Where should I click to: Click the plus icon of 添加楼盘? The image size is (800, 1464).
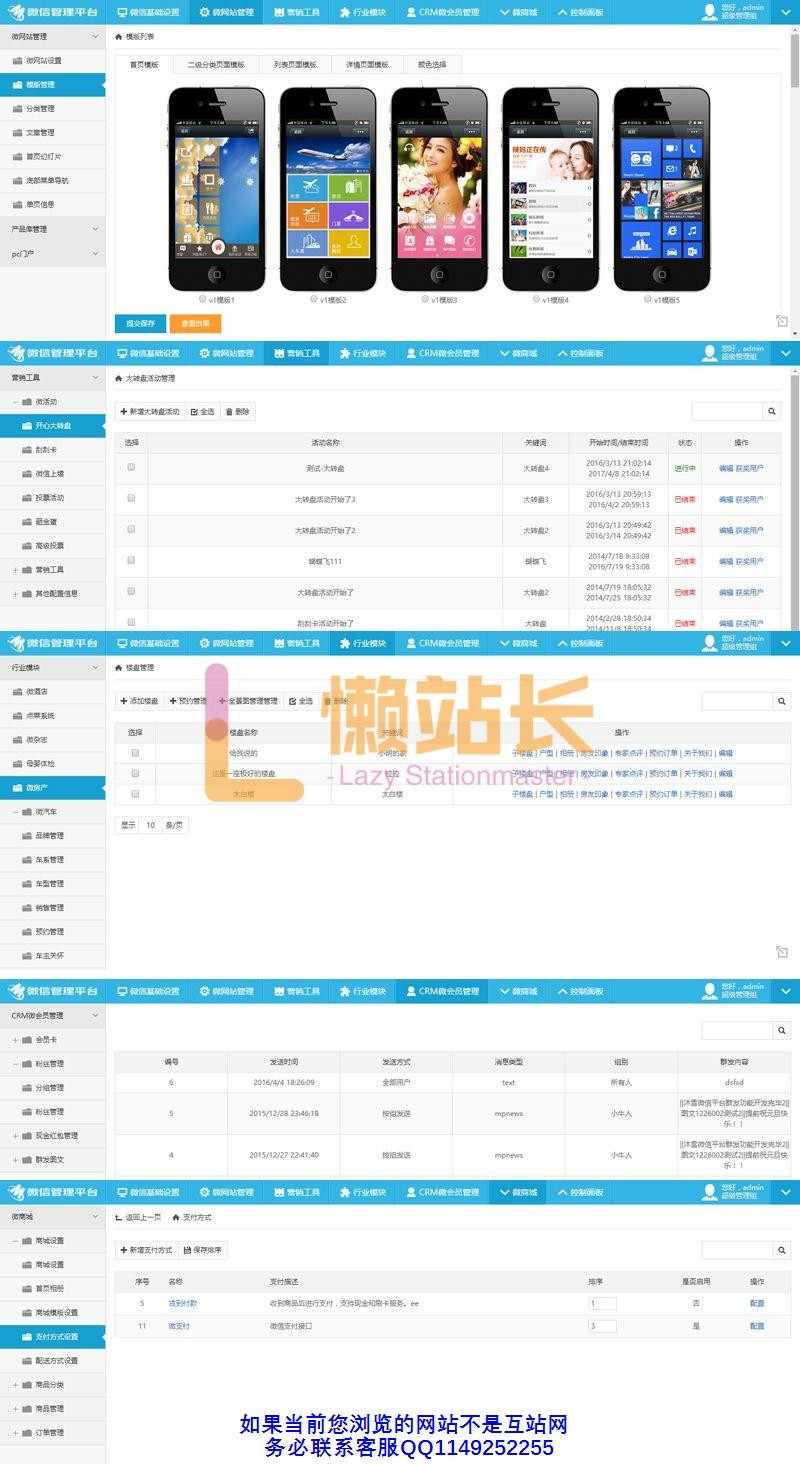click(123, 701)
